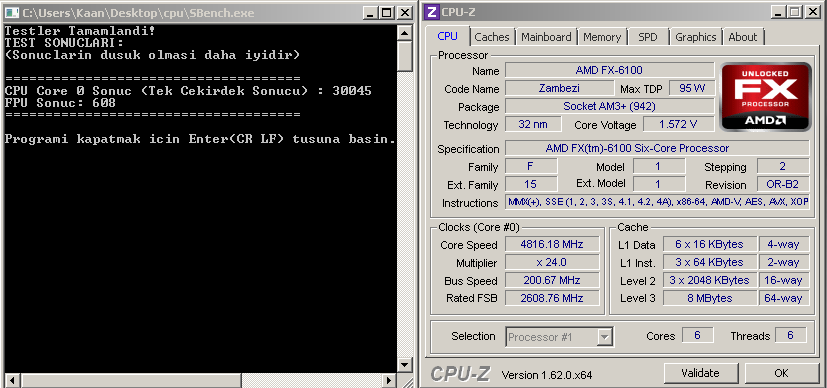
Task: Click the Level 3 64-way associativity value
Action: (x=783, y=298)
